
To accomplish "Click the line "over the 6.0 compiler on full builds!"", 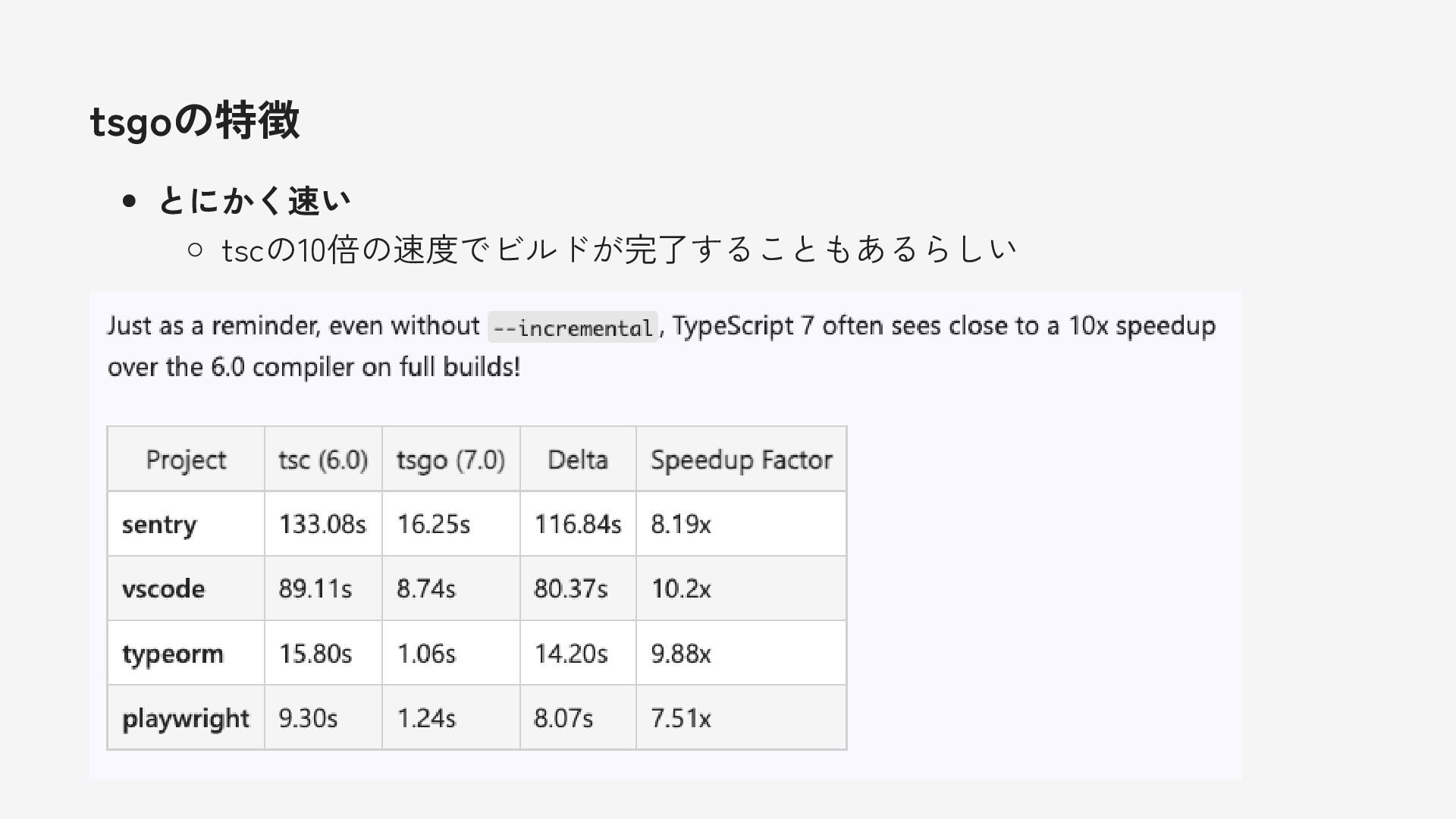I will [314, 368].
